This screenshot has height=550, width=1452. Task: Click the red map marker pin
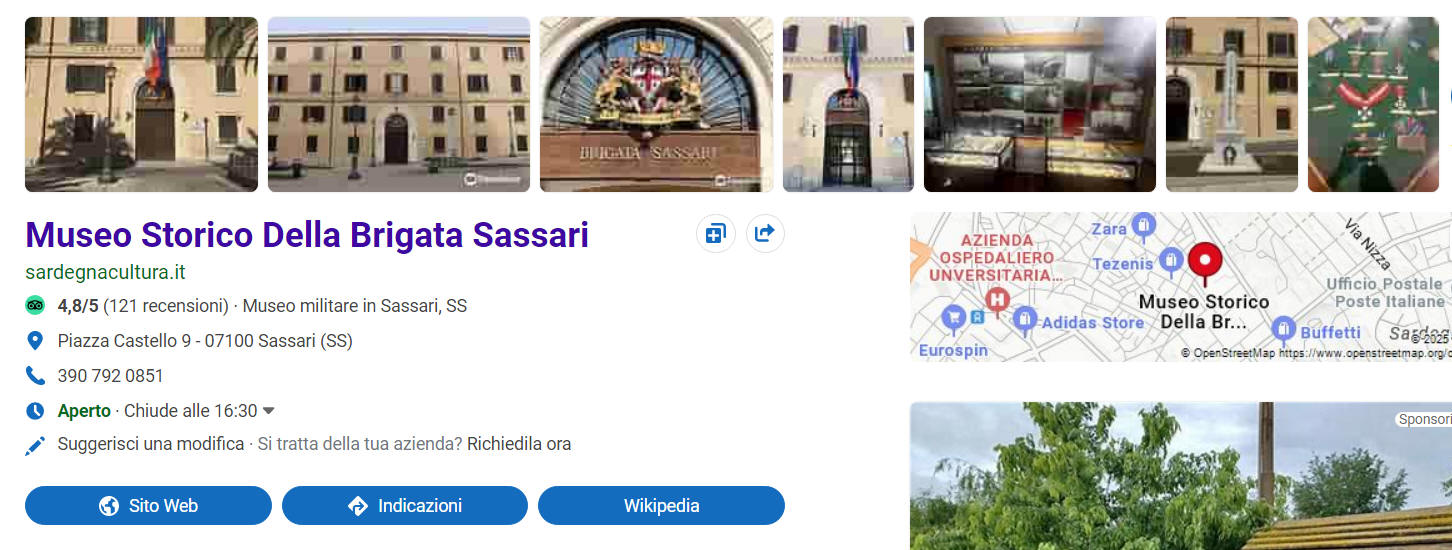1204,262
